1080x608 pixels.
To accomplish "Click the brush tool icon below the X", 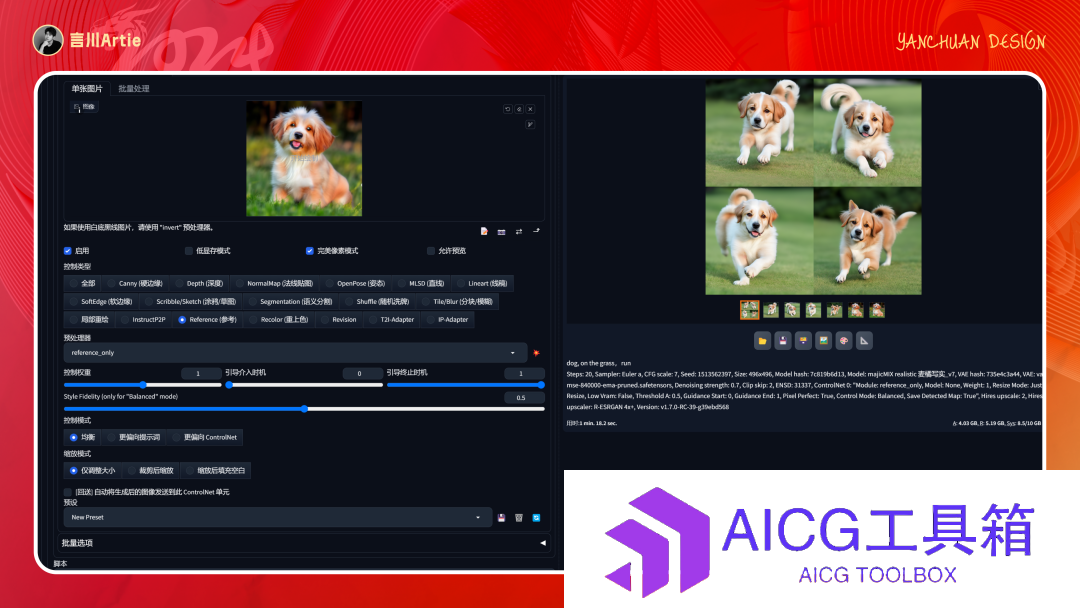I will pyautogui.click(x=530, y=125).
